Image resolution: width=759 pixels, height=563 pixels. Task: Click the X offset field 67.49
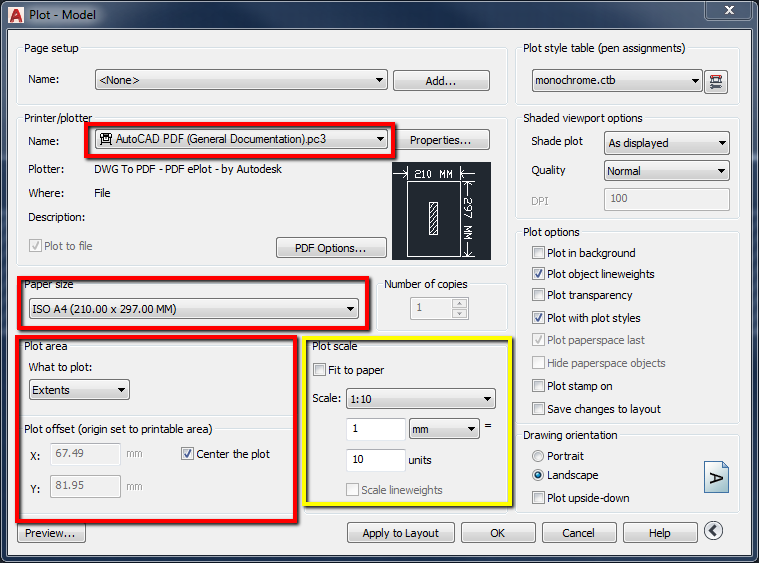(x=85, y=454)
